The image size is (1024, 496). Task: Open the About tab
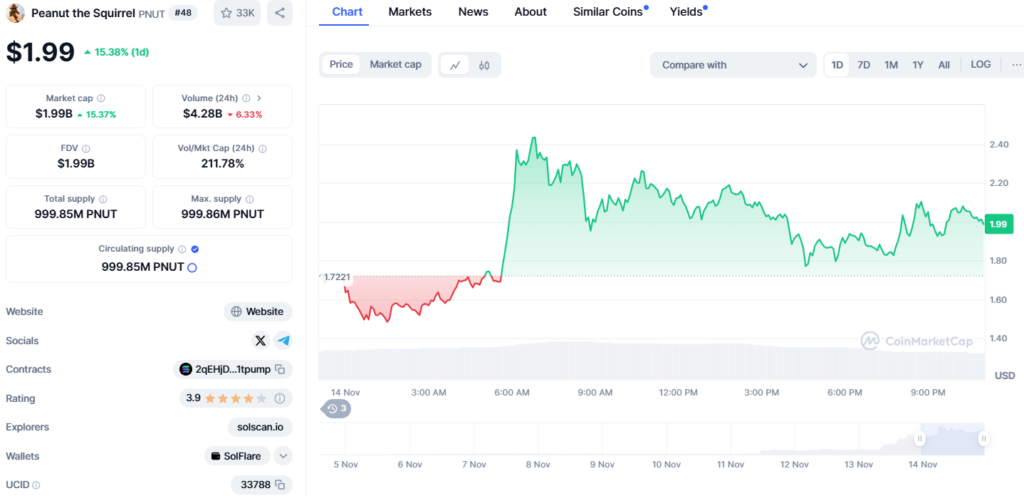530,12
